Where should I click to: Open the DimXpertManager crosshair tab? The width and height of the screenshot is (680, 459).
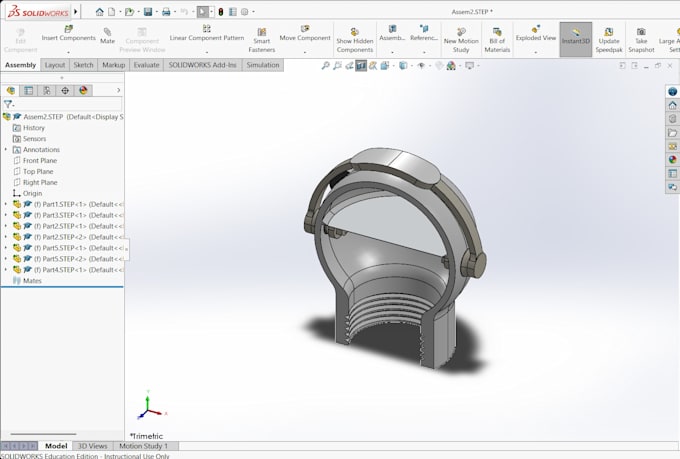point(65,90)
